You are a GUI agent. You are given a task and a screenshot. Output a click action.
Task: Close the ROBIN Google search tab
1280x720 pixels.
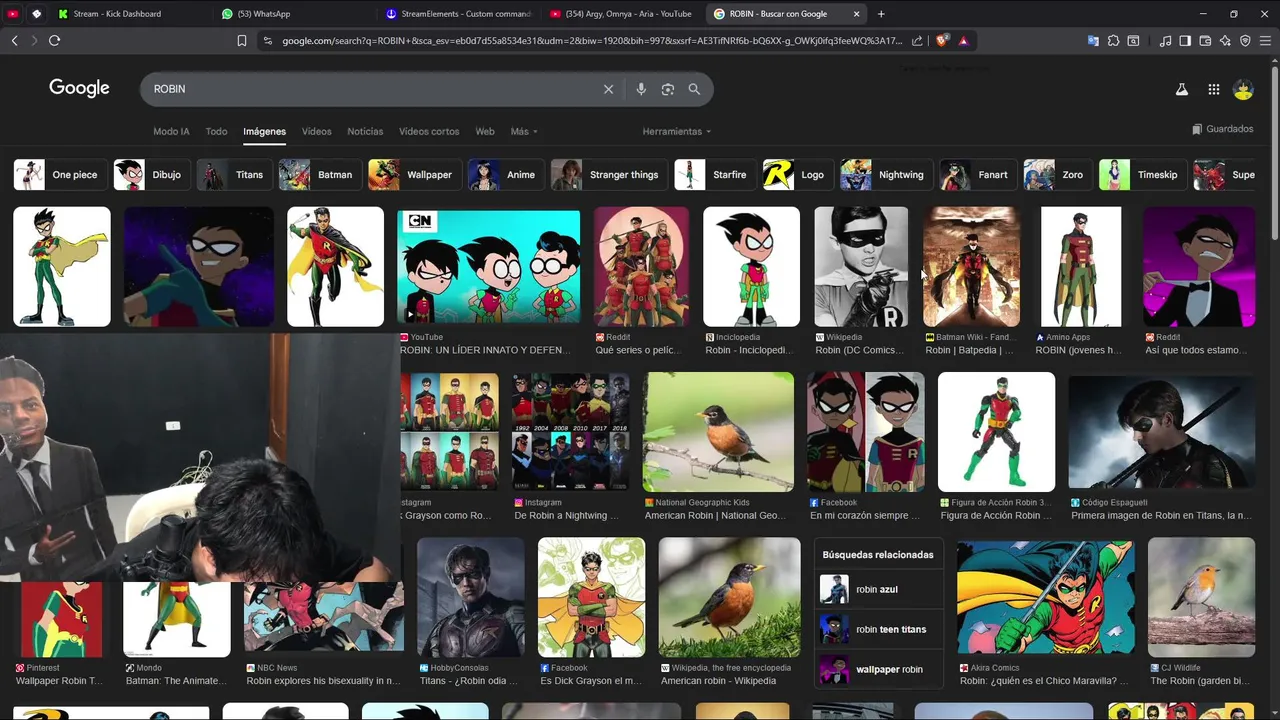click(x=856, y=14)
